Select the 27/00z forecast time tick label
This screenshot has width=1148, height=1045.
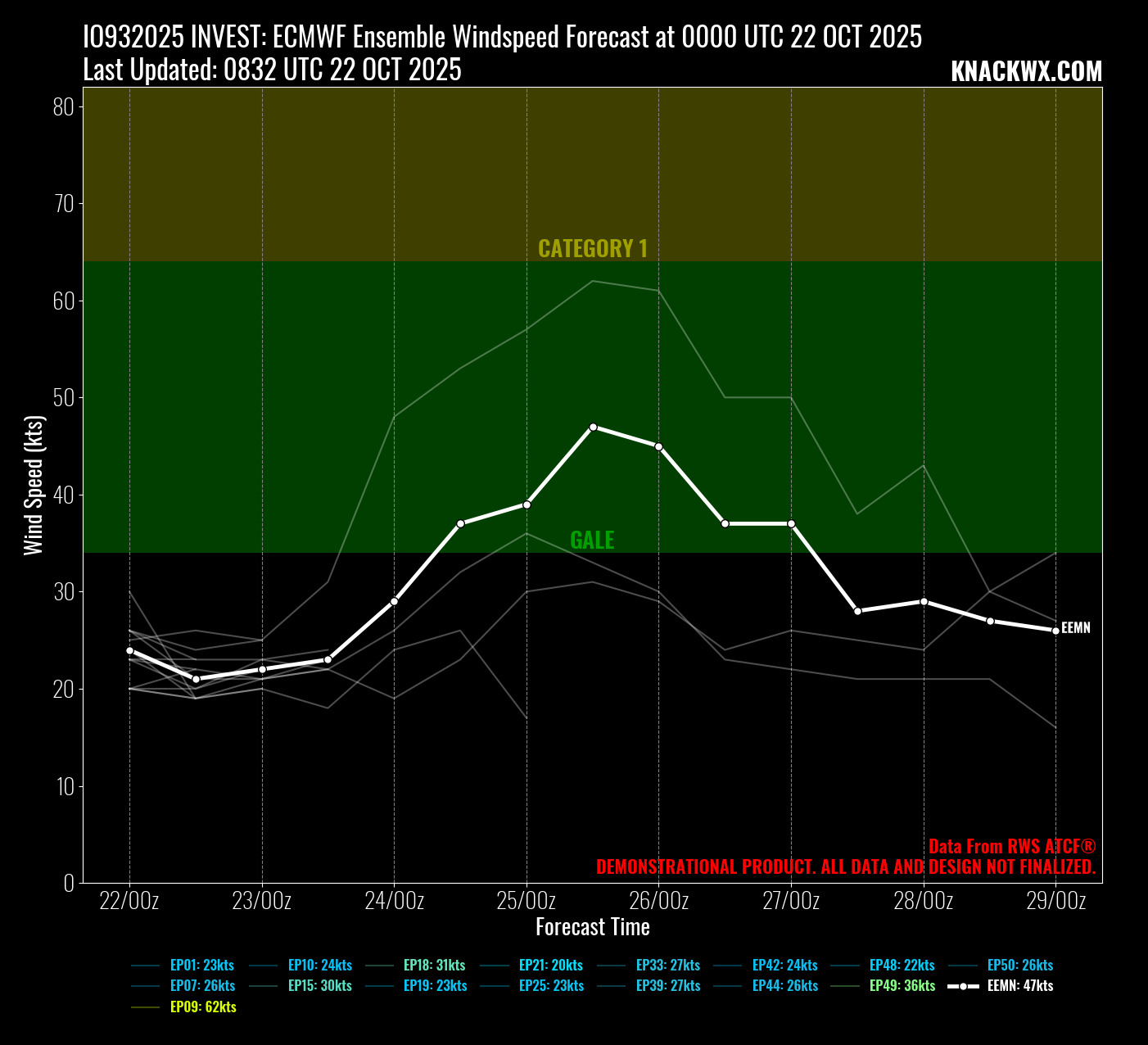pos(791,902)
